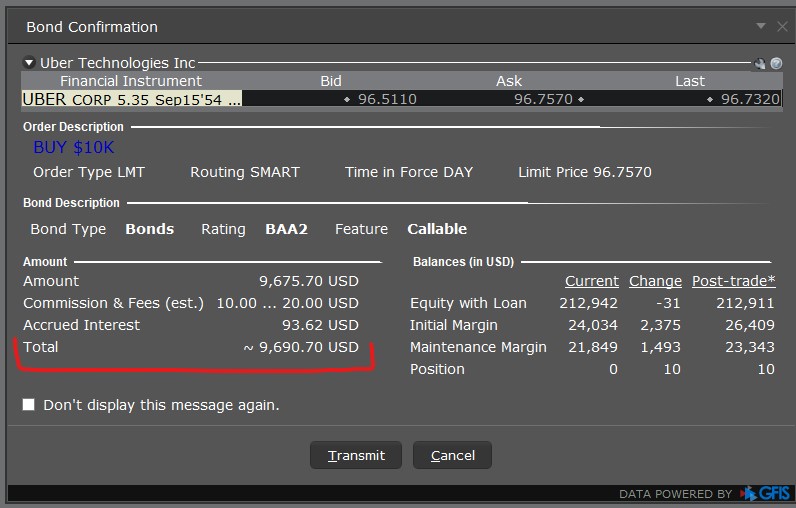Viewport: 796px width, 508px height.
Task: Open the help question mark icon
Action: [x=776, y=63]
